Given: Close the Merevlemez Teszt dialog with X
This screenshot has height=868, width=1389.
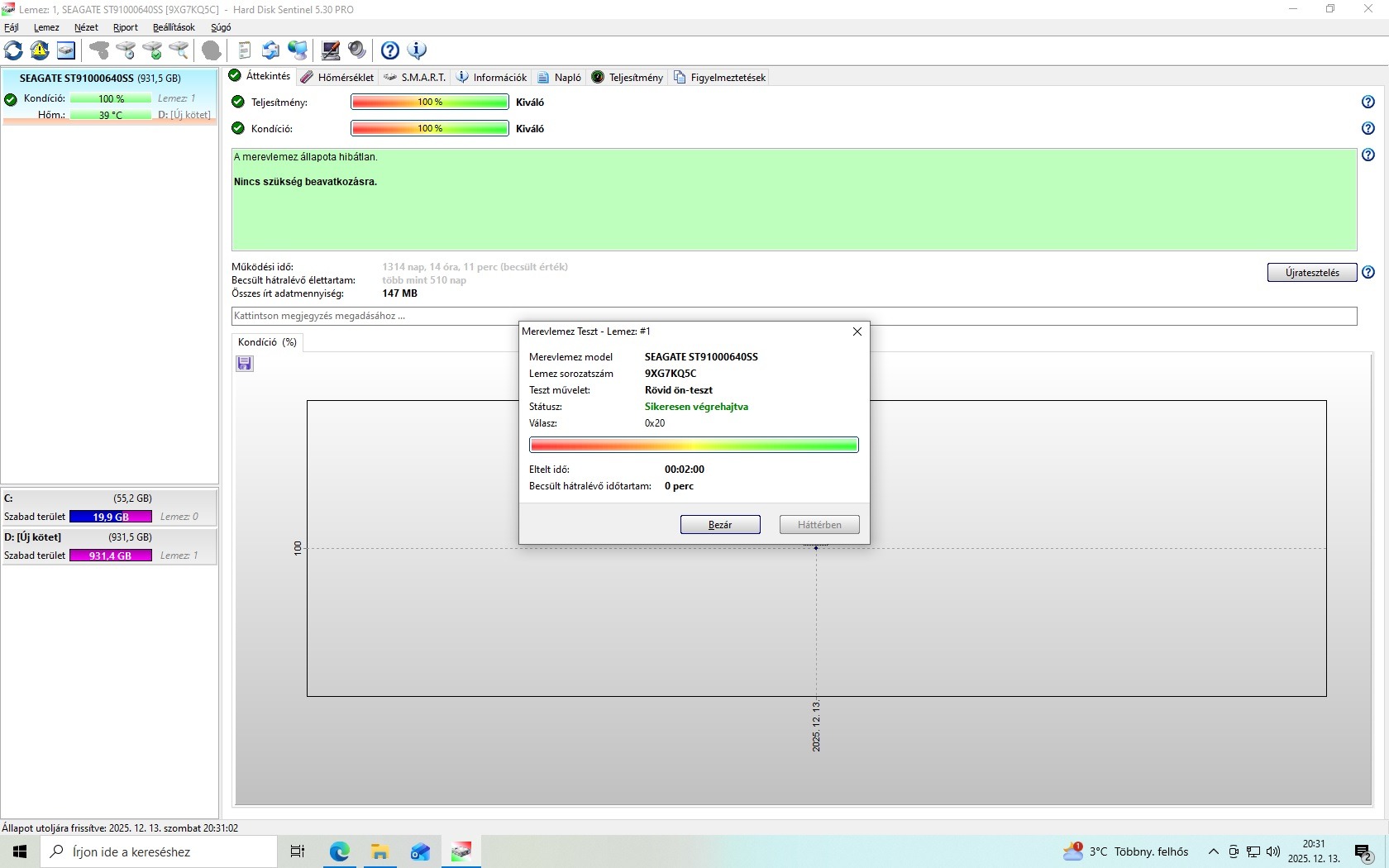Looking at the screenshot, I should click(x=857, y=331).
